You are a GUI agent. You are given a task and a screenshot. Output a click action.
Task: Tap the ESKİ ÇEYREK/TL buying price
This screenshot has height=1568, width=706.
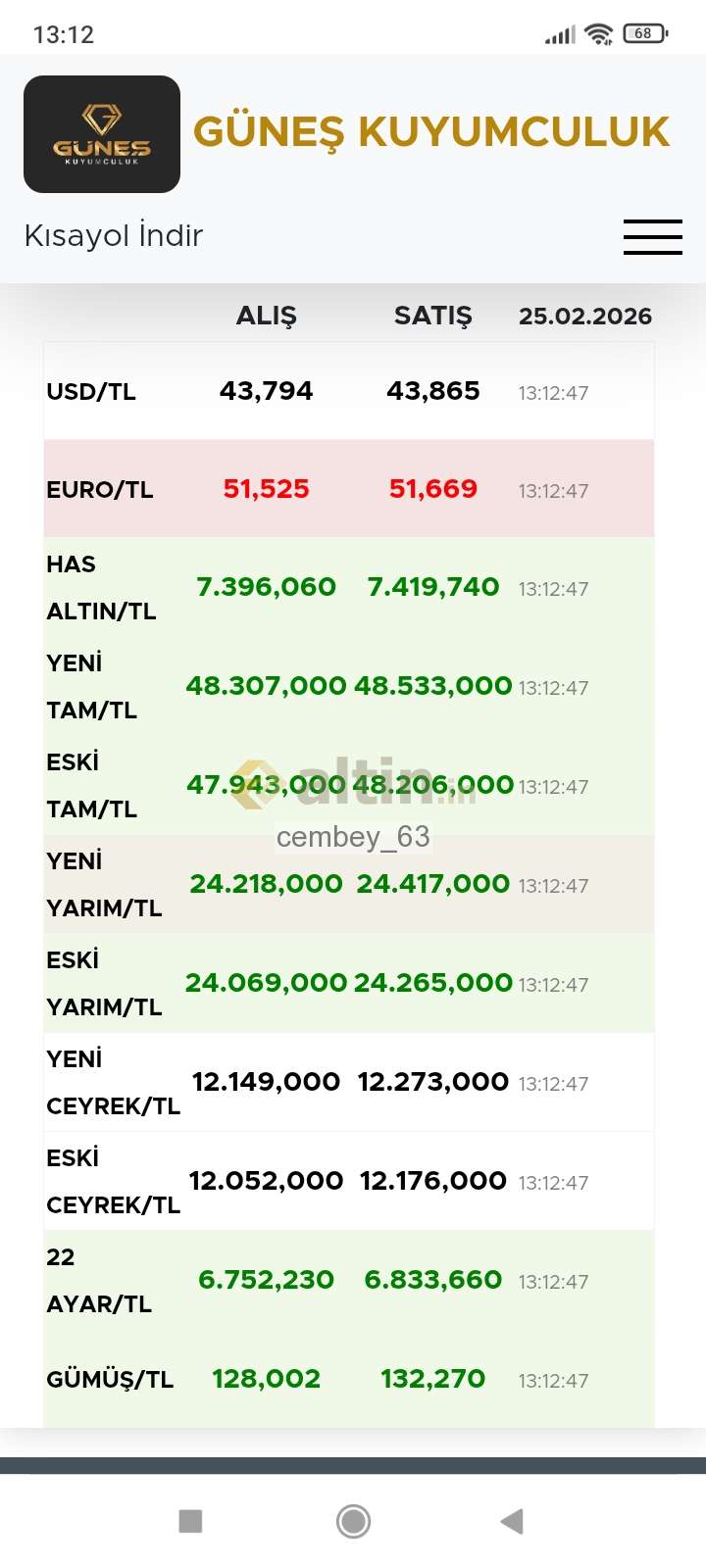[x=266, y=1181]
